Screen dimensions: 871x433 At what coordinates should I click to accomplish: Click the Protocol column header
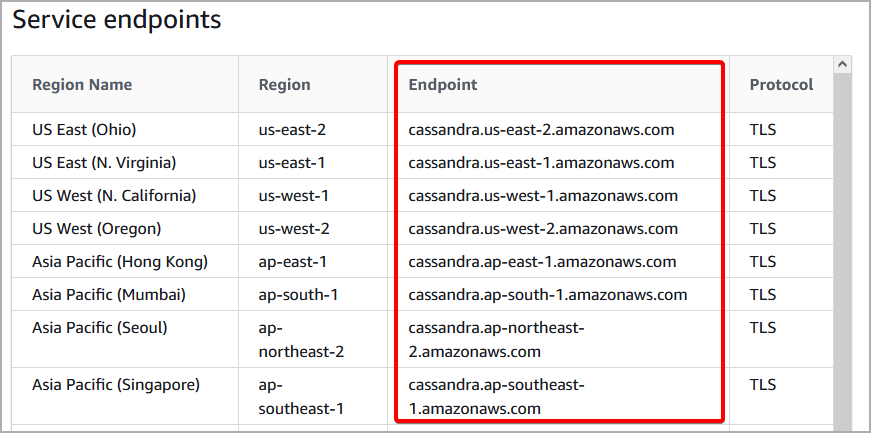(x=781, y=85)
